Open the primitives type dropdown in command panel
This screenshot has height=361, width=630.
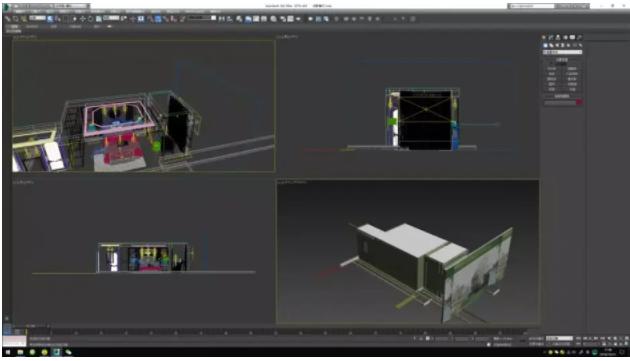tap(562, 52)
